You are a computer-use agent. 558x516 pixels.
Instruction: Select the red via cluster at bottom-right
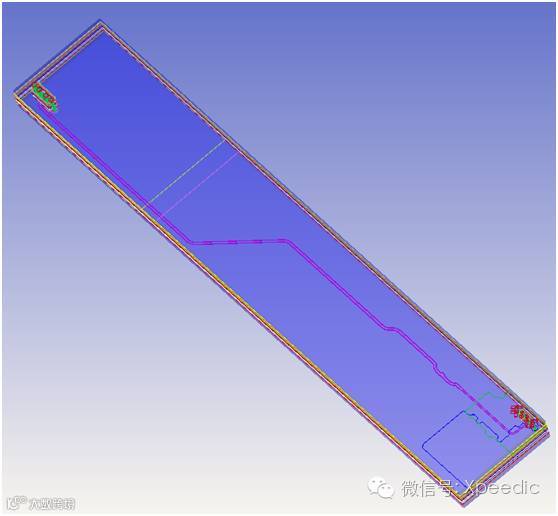[x=523, y=416]
